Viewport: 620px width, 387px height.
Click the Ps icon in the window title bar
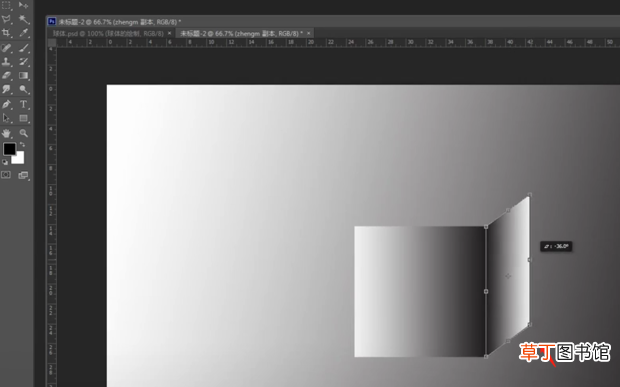(x=52, y=21)
